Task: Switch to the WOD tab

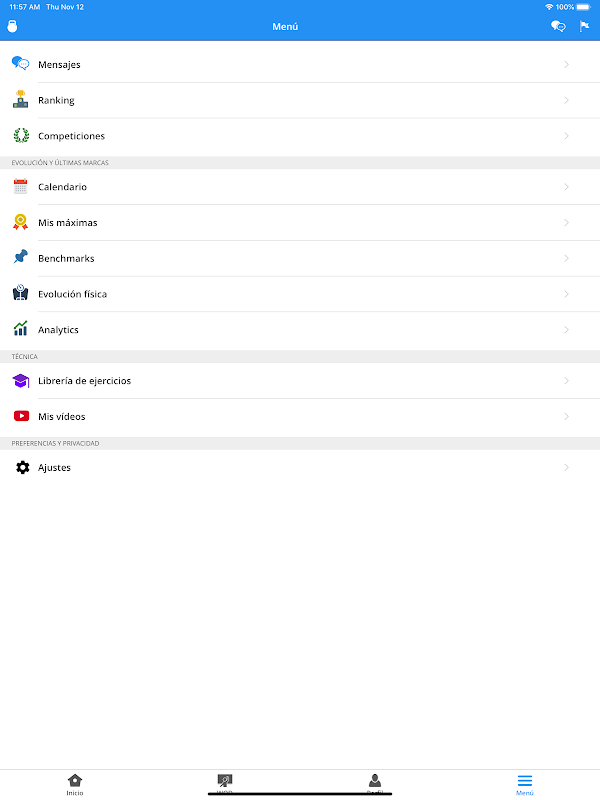Action: tap(225, 784)
